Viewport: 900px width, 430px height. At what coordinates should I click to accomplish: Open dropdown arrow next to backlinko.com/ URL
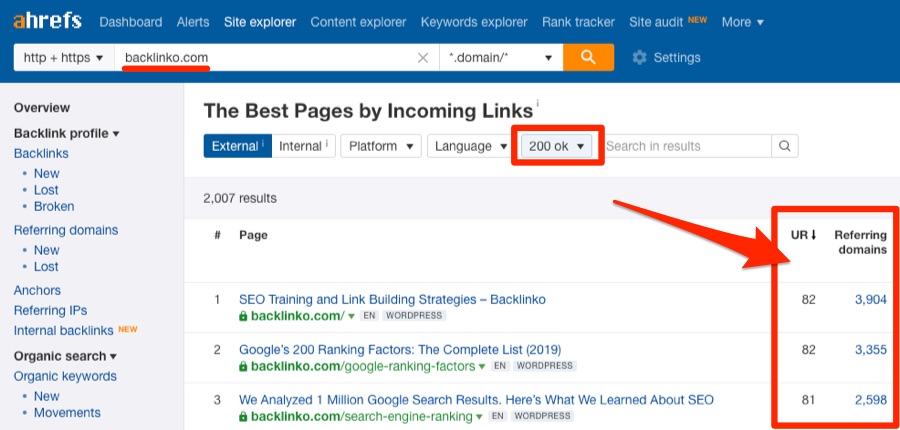coord(351,316)
